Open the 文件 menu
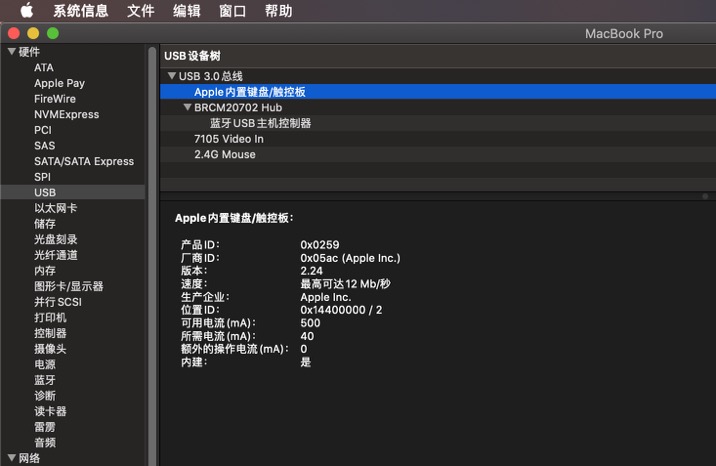The image size is (716, 466). (x=141, y=10)
